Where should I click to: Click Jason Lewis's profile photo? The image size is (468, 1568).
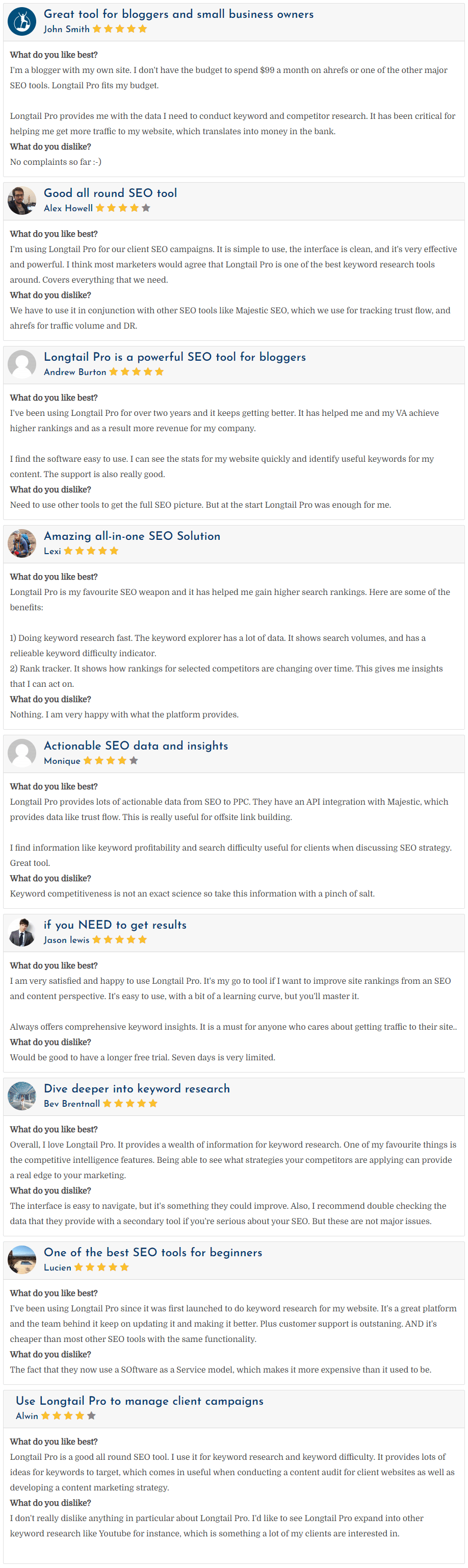(22, 932)
